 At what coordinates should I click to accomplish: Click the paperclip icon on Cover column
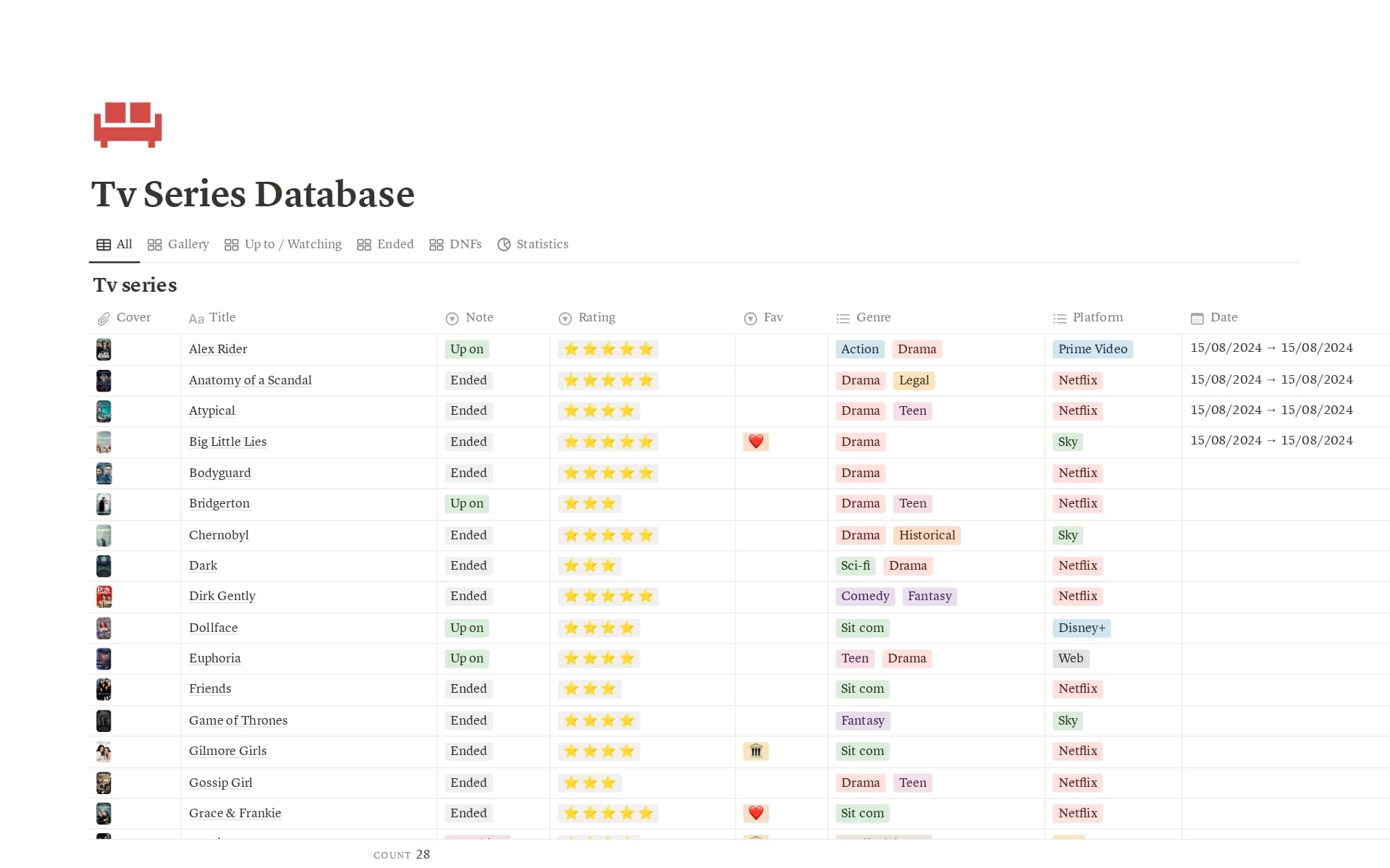point(104,318)
